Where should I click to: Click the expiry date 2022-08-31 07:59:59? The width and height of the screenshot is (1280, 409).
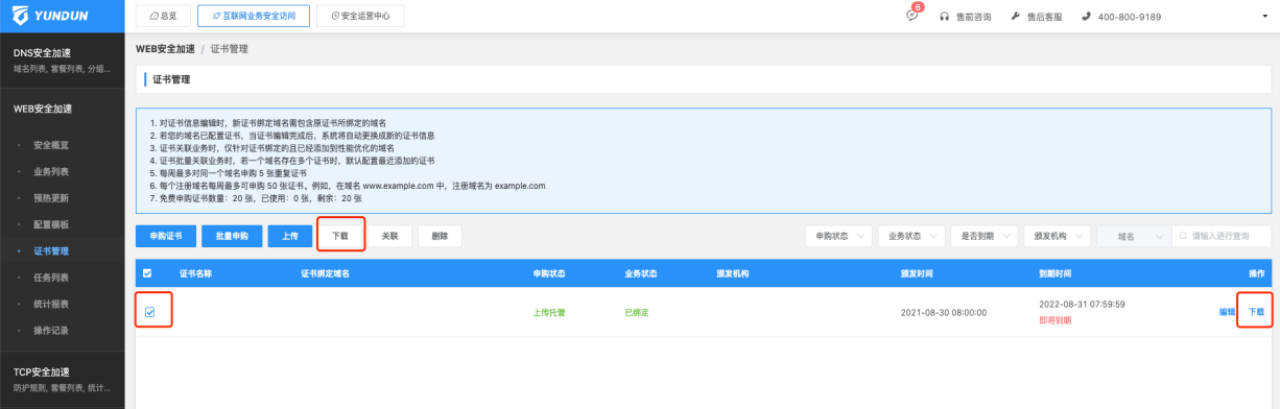1082,303
